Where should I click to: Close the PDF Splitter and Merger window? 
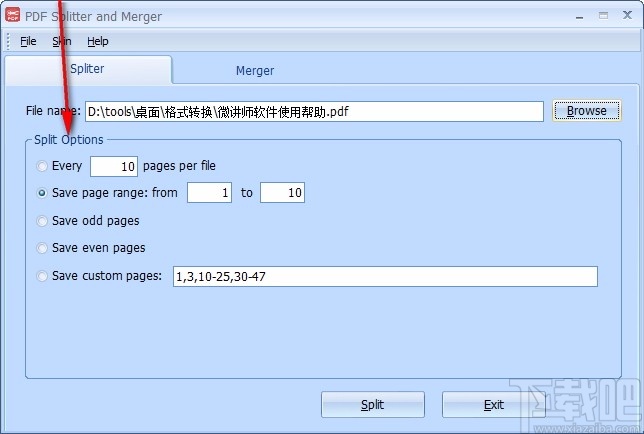pyautogui.click(x=627, y=16)
